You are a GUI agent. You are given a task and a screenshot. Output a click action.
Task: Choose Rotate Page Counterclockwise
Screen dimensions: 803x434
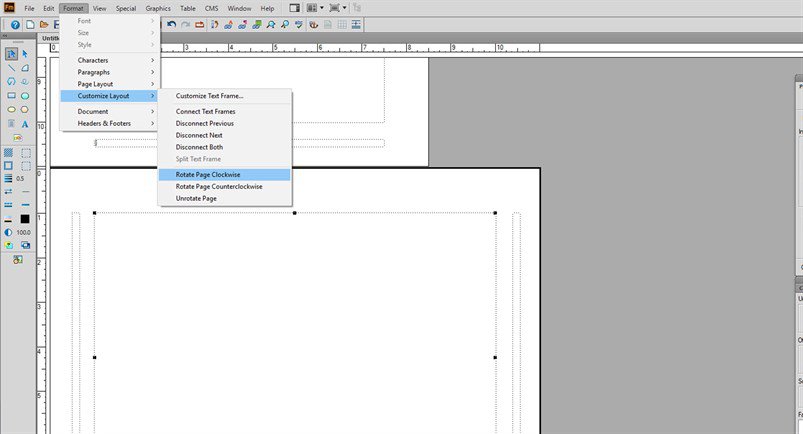click(x=225, y=187)
